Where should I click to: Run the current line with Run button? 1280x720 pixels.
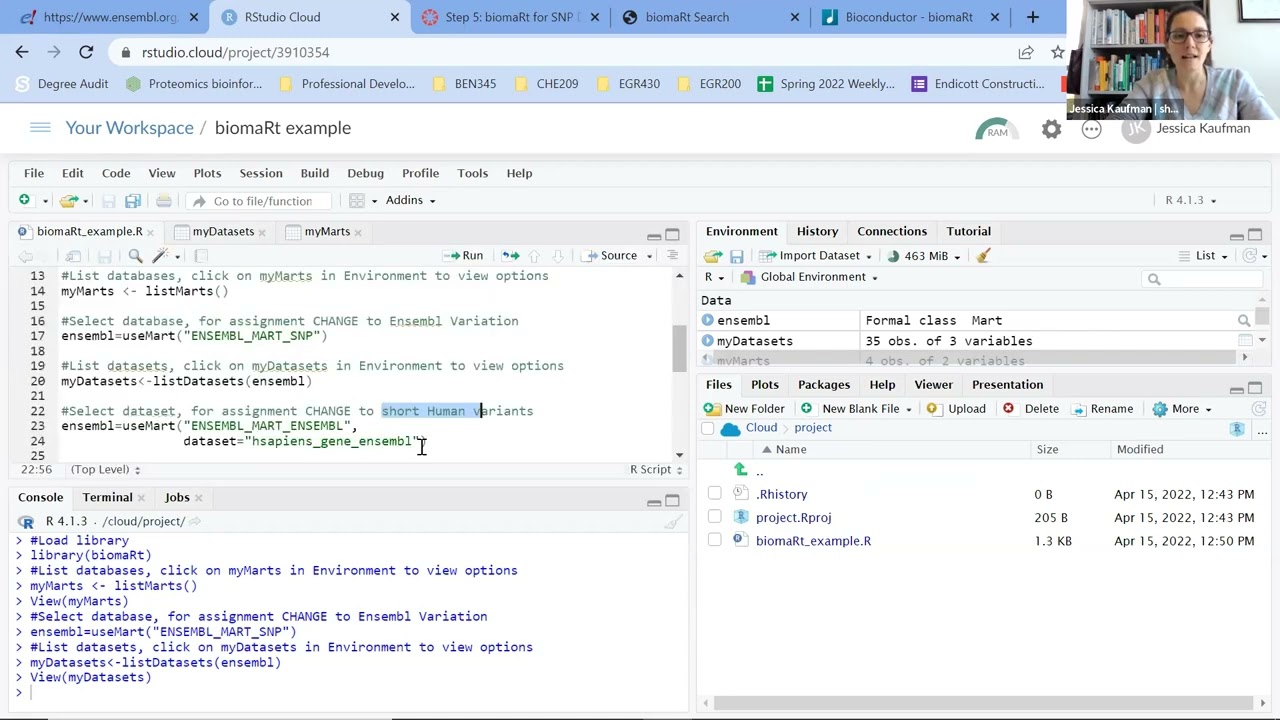click(x=464, y=256)
